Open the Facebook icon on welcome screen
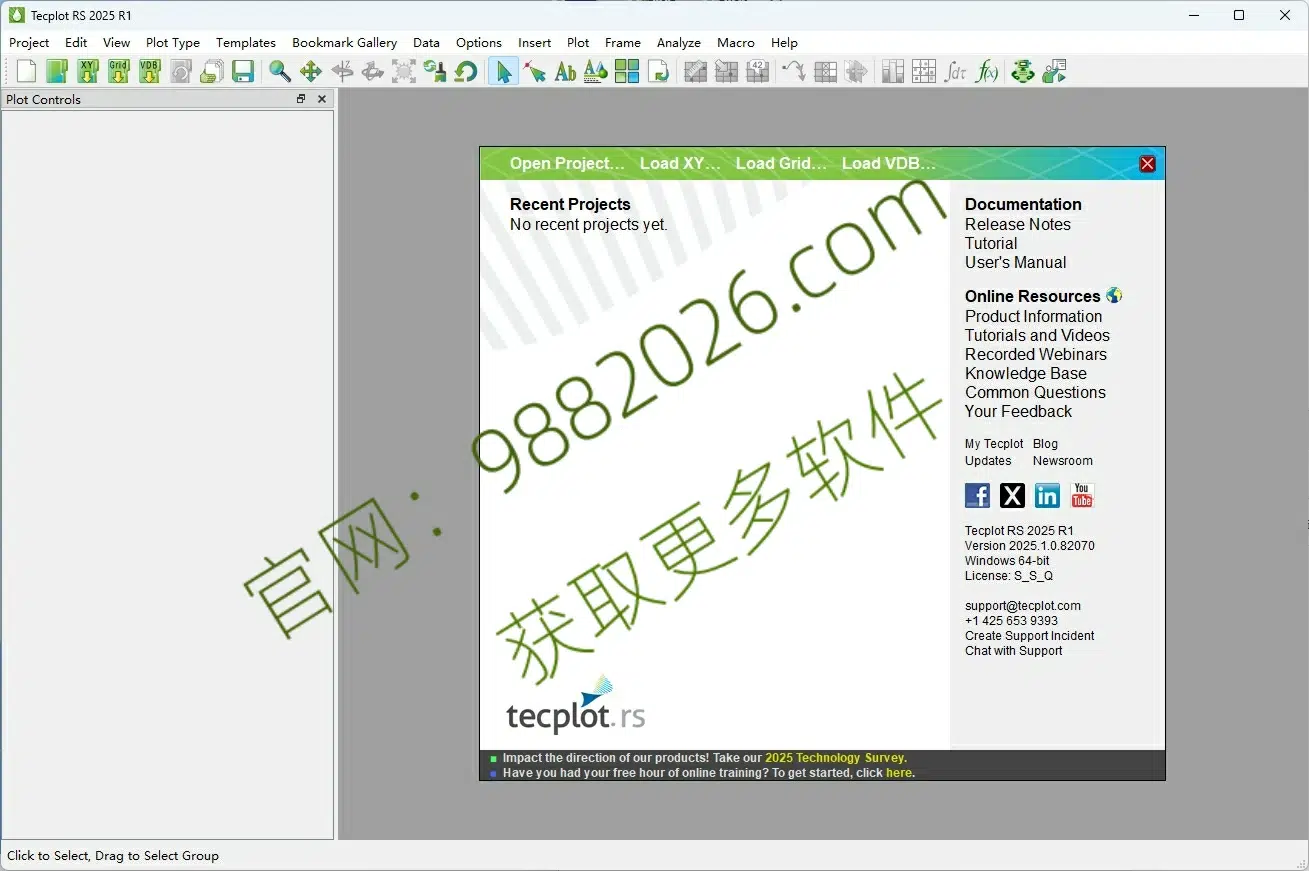 [977, 495]
